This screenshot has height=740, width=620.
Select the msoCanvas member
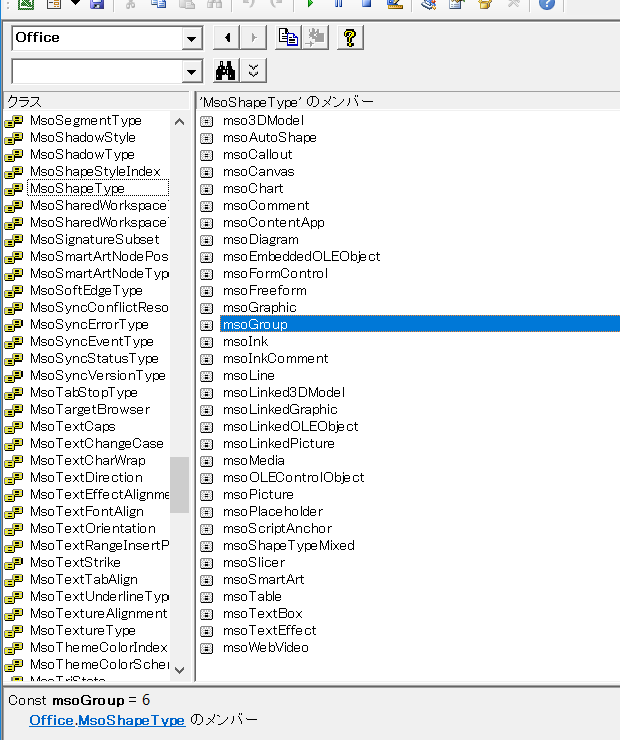259,172
